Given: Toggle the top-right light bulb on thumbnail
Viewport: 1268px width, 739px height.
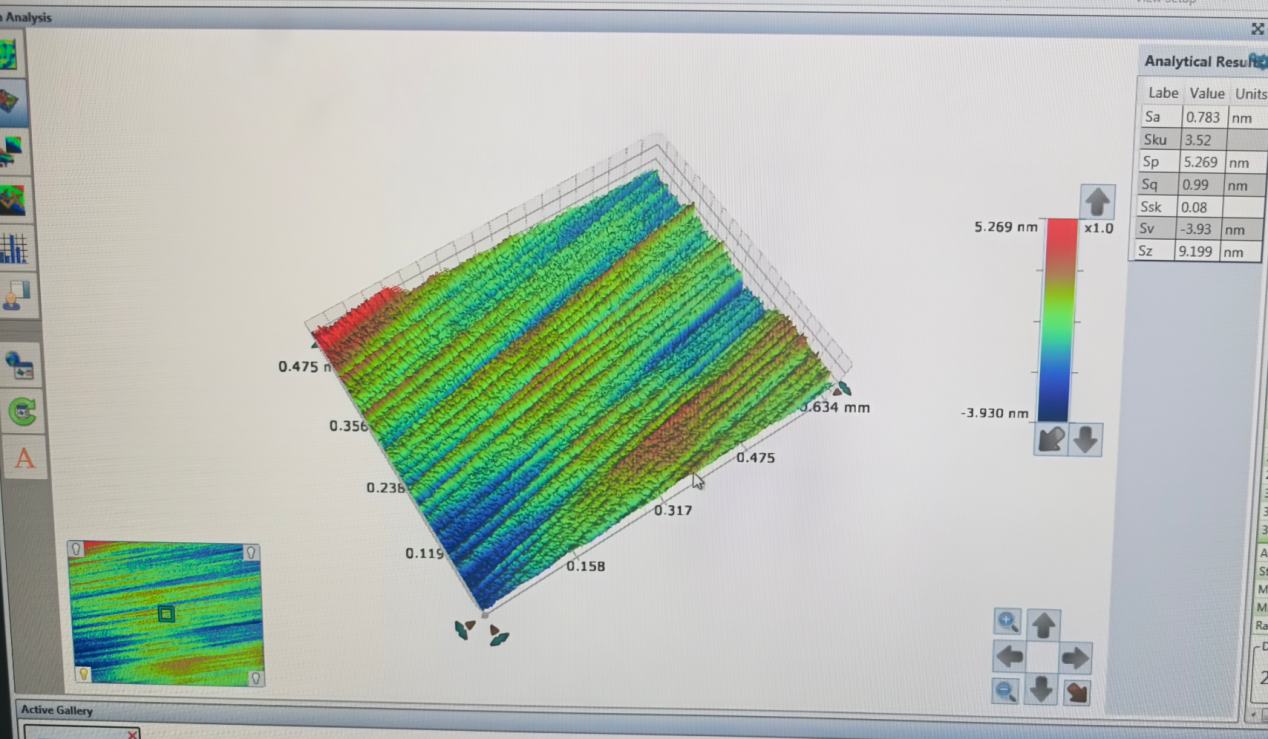Looking at the screenshot, I should [251, 552].
